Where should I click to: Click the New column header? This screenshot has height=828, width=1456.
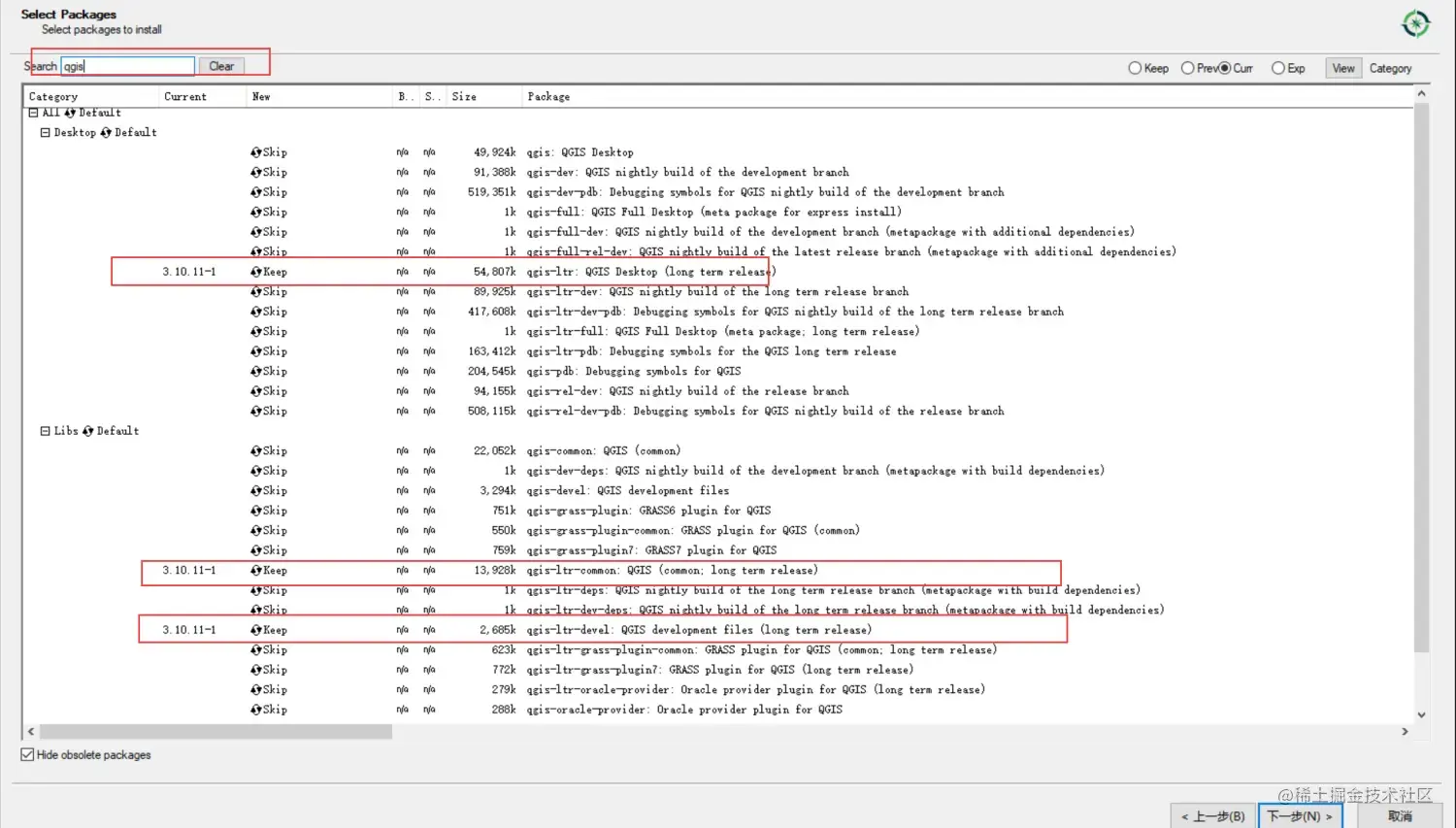(x=319, y=97)
